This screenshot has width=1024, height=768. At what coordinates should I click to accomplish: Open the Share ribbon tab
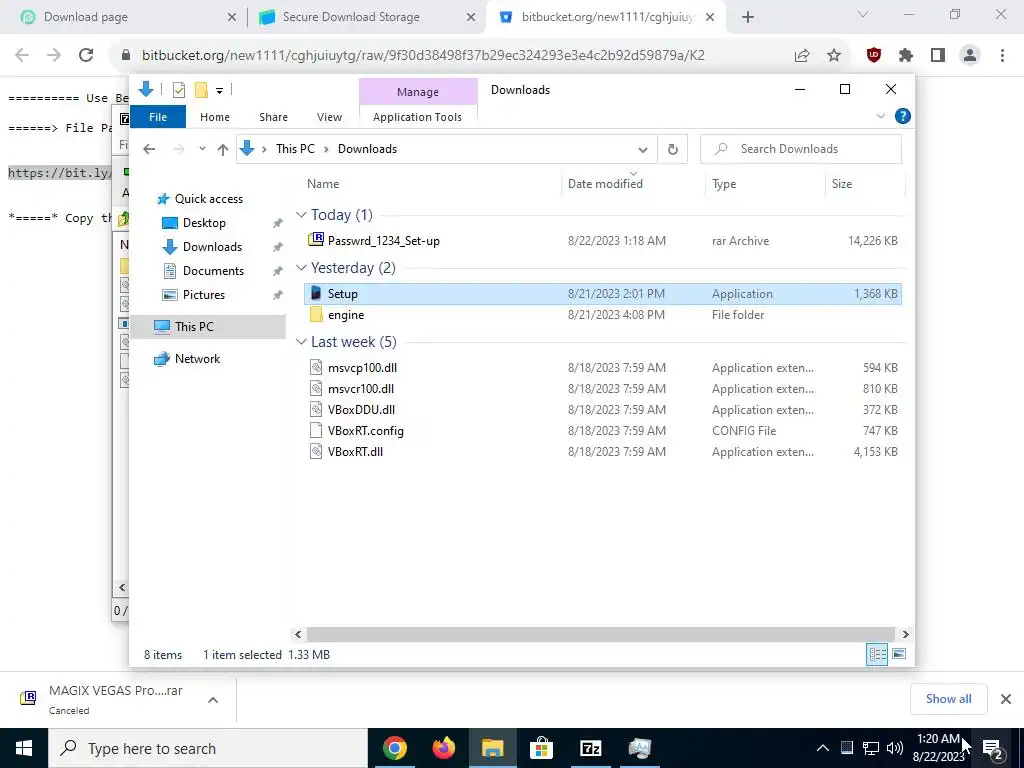(273, 117)
